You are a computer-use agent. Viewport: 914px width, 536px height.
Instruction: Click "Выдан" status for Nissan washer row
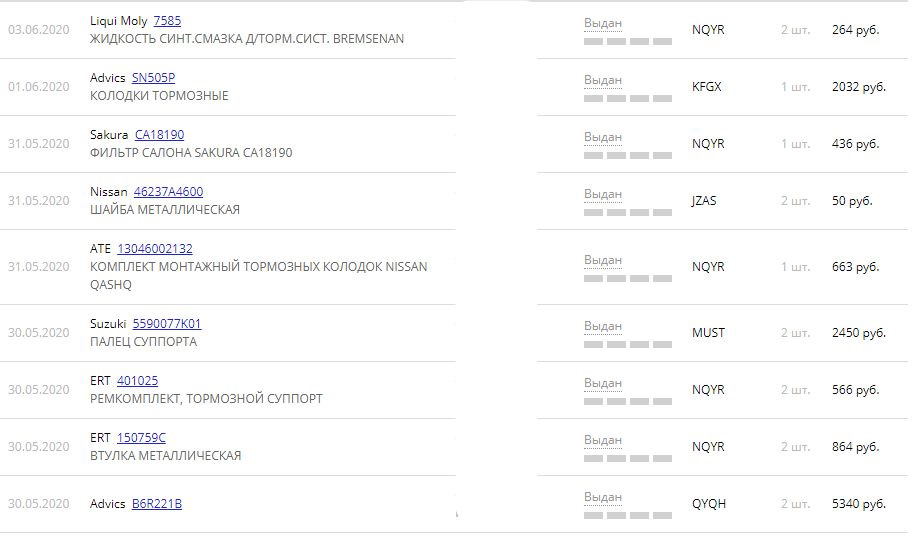point(603,194)
